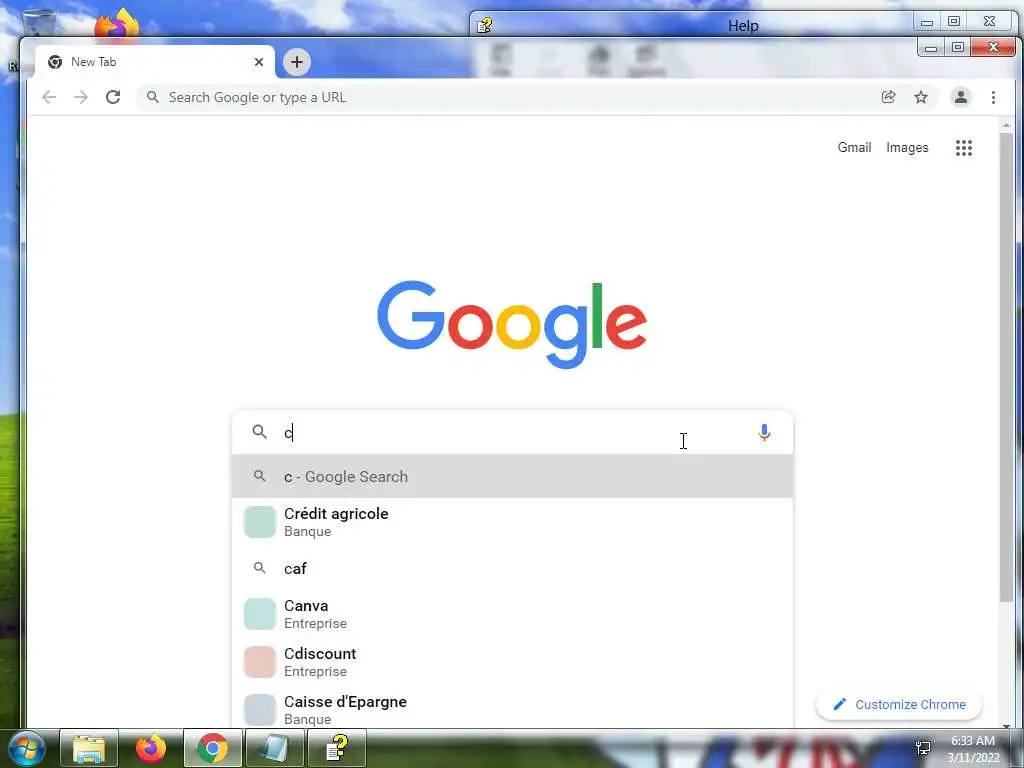Reload the page with the refresh icon
1024x768 pixels.
point(113,97)
